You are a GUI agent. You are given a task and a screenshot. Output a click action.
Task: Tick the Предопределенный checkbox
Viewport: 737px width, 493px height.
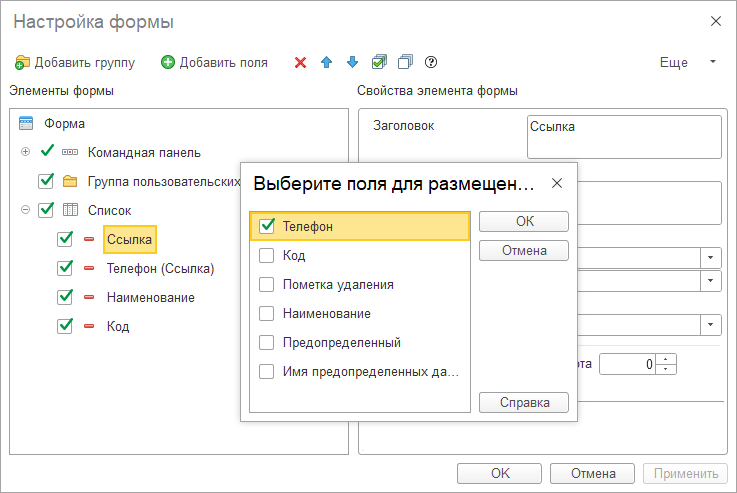pyautogui.click(x=267, y=343)
